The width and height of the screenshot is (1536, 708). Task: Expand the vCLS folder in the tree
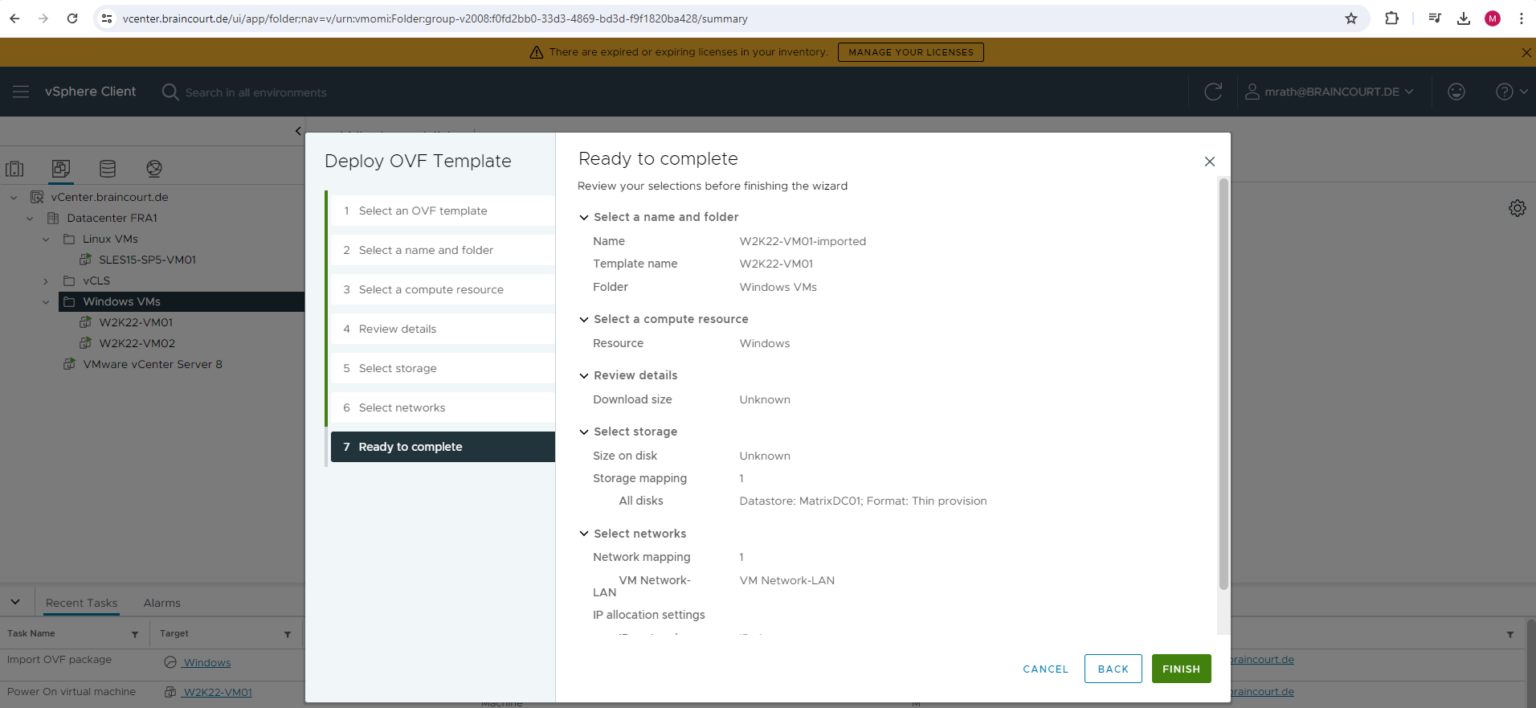click(45, 280)
